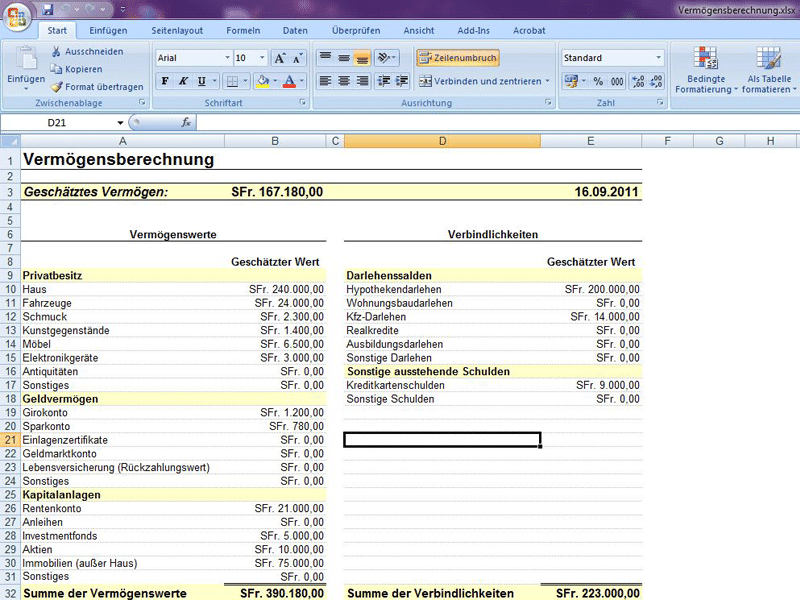
Task: Toggle underline with the U button
Action: (202, 81)
